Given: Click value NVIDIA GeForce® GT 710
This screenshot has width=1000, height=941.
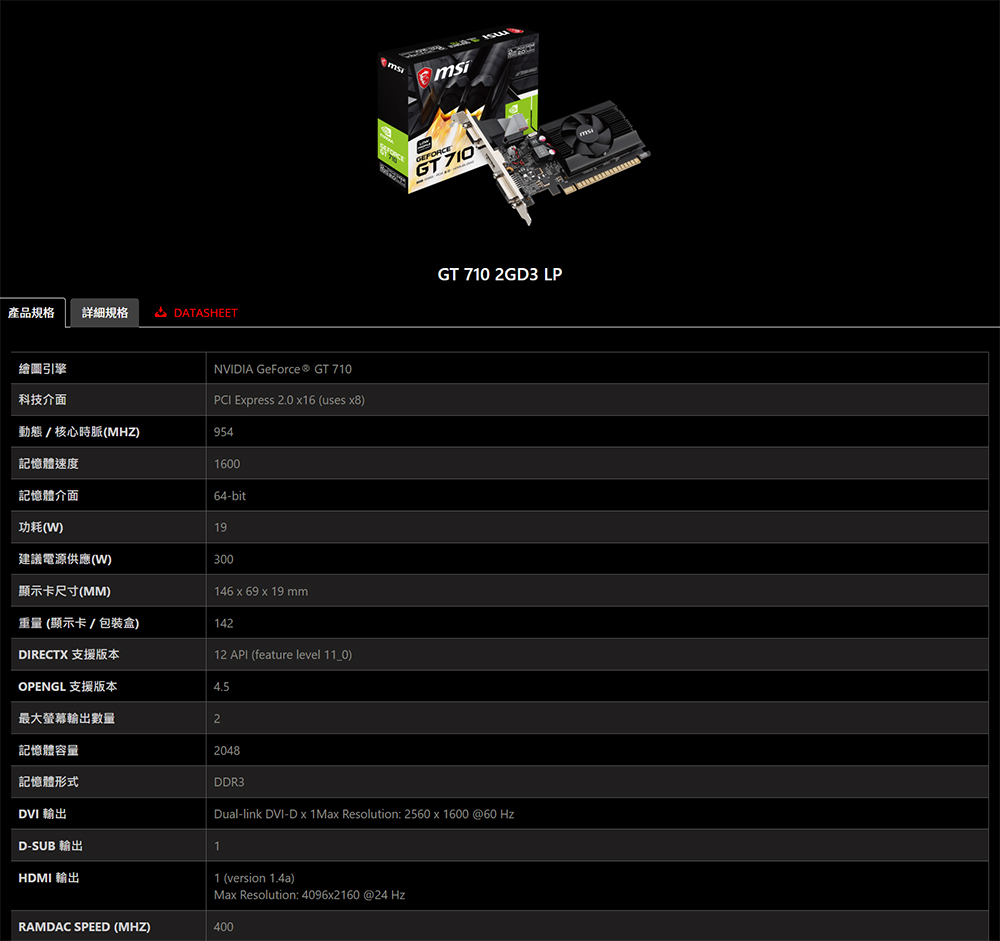Looking at the screenshot, I should (x=283, y=369).
